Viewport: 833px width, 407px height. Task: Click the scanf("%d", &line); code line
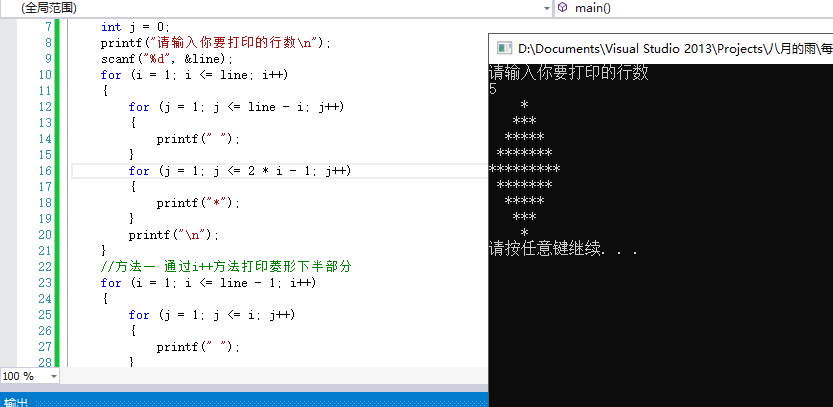tap(167, 59)
